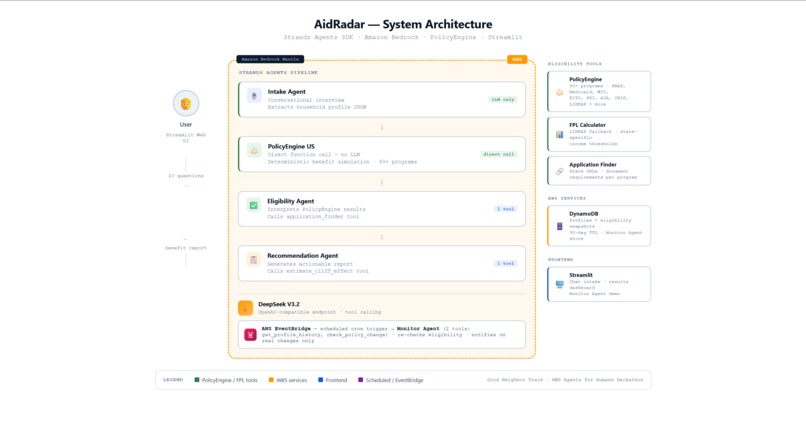Click the 'AWS SERVICES' section heading
This screenshot has width=806, height=440.
tap(567, 198)
